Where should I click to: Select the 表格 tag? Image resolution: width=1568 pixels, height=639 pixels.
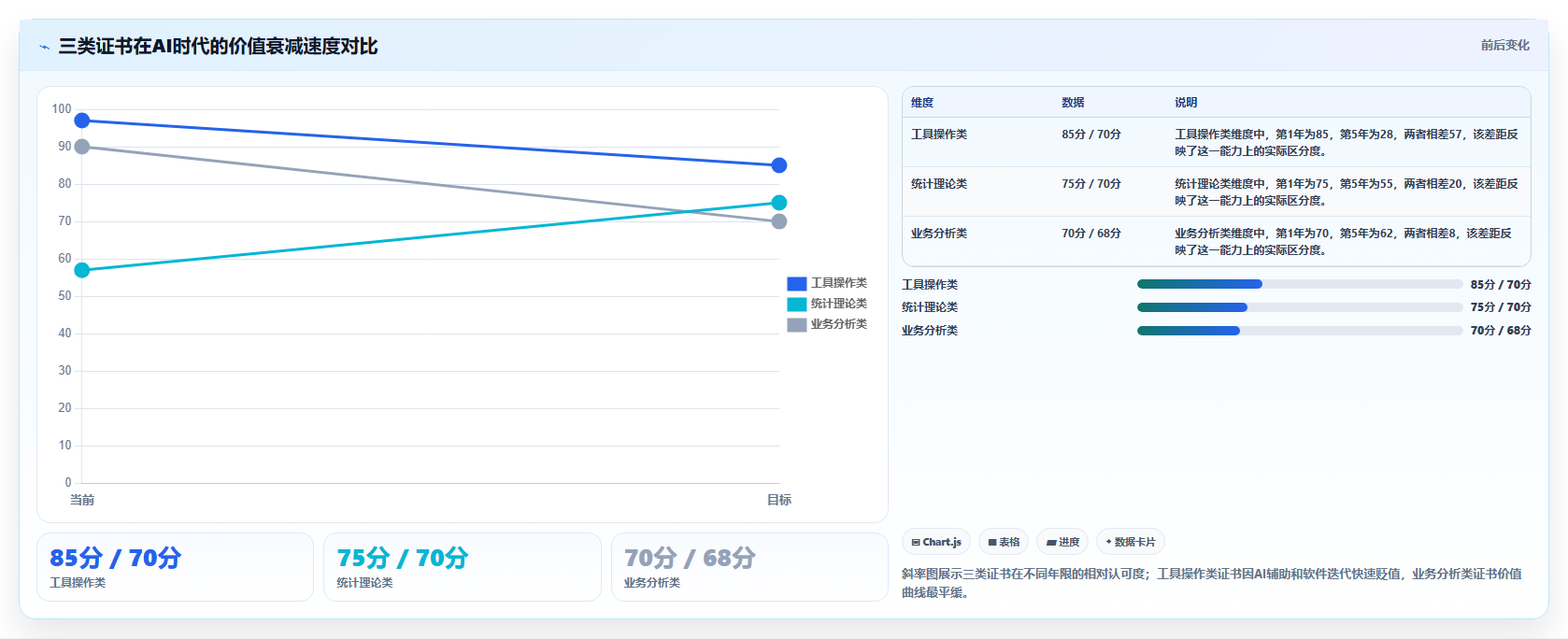pos(1004,542)
